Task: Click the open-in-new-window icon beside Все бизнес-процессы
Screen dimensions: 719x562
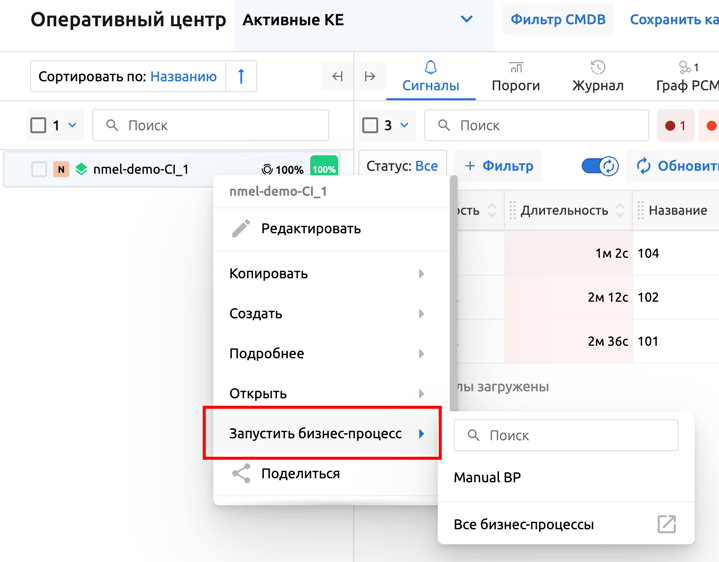Action: pos(666,524)
